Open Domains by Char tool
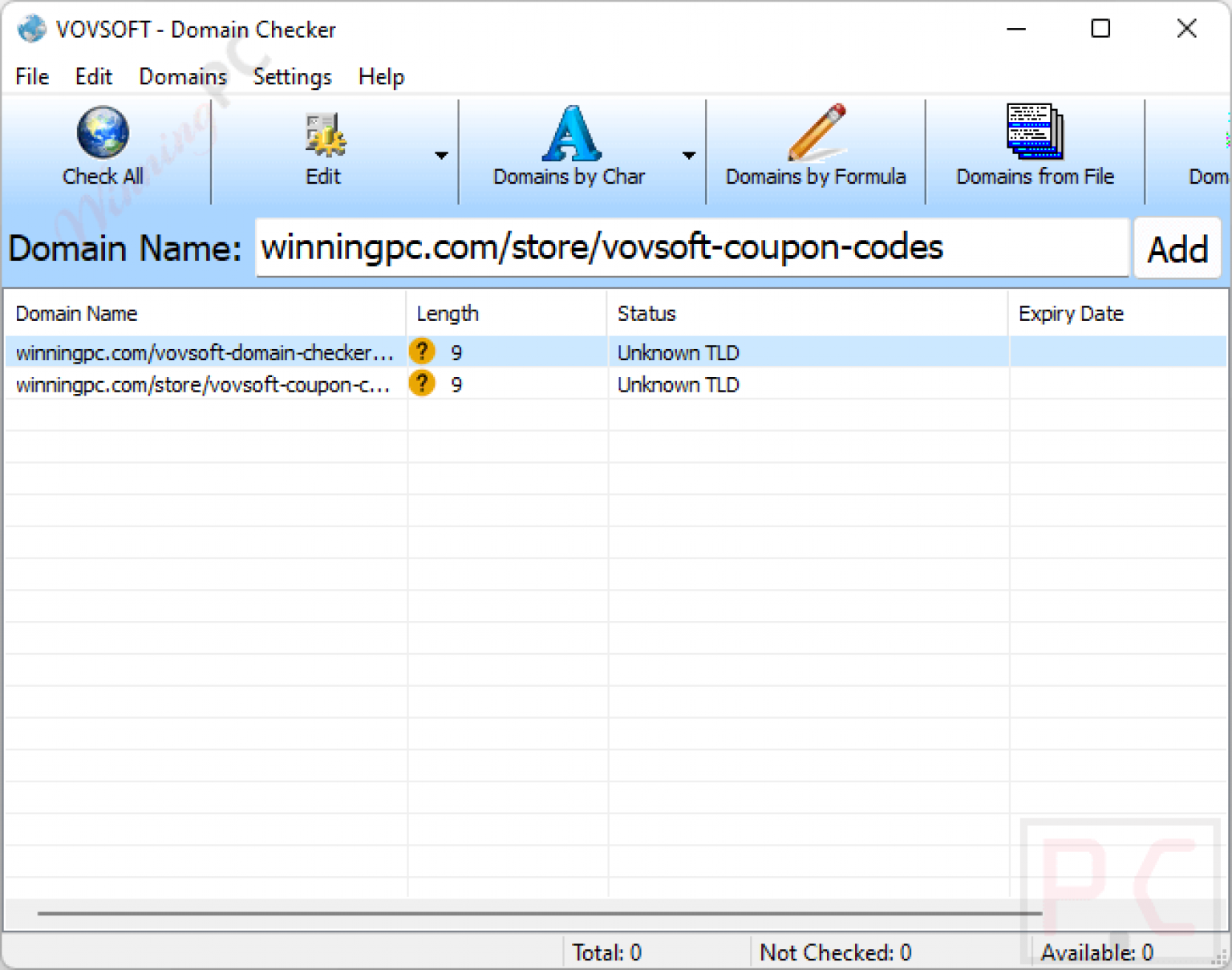 click(x=570, y=136)
